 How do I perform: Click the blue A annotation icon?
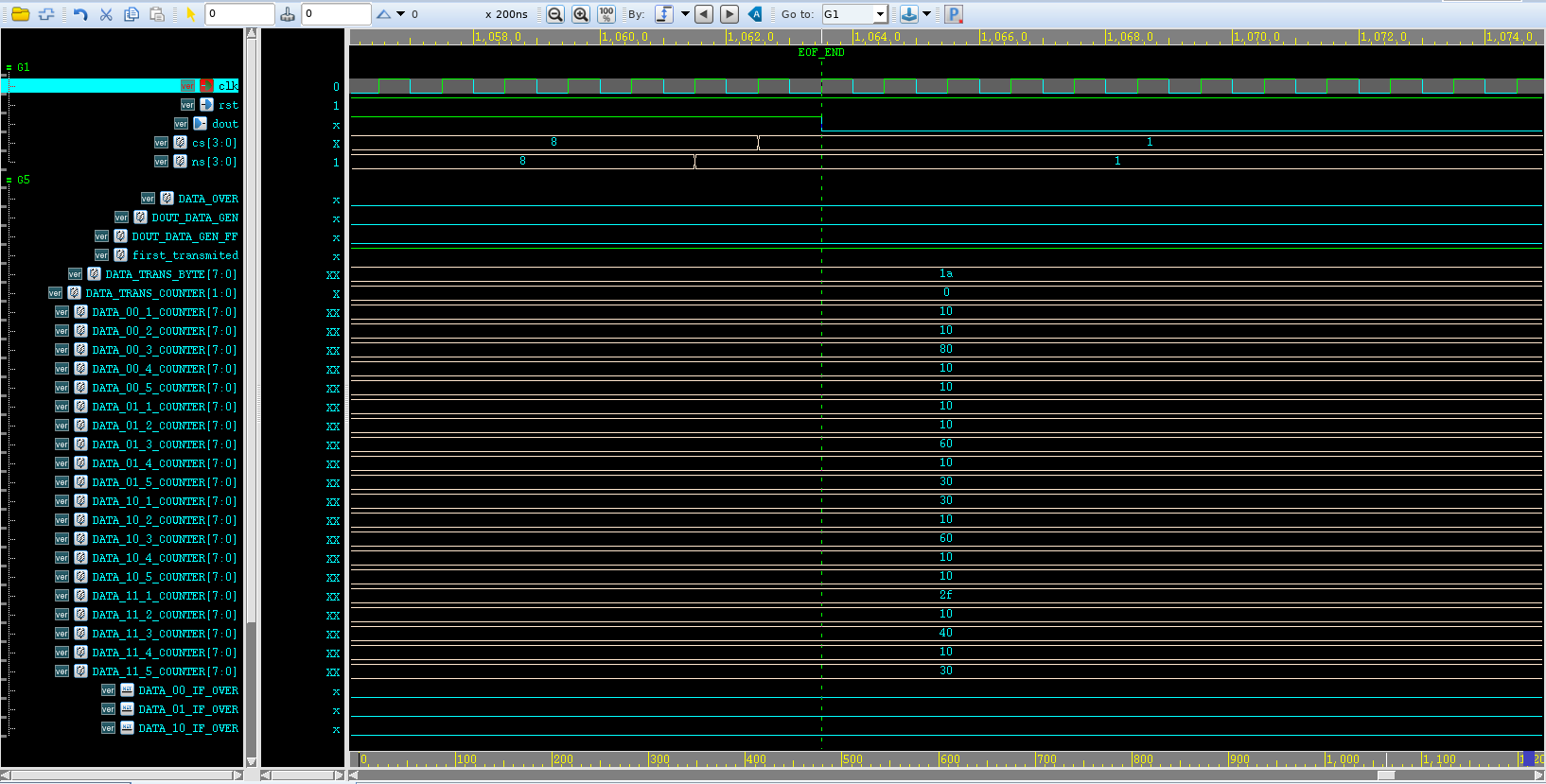click(x=755, y=14)
